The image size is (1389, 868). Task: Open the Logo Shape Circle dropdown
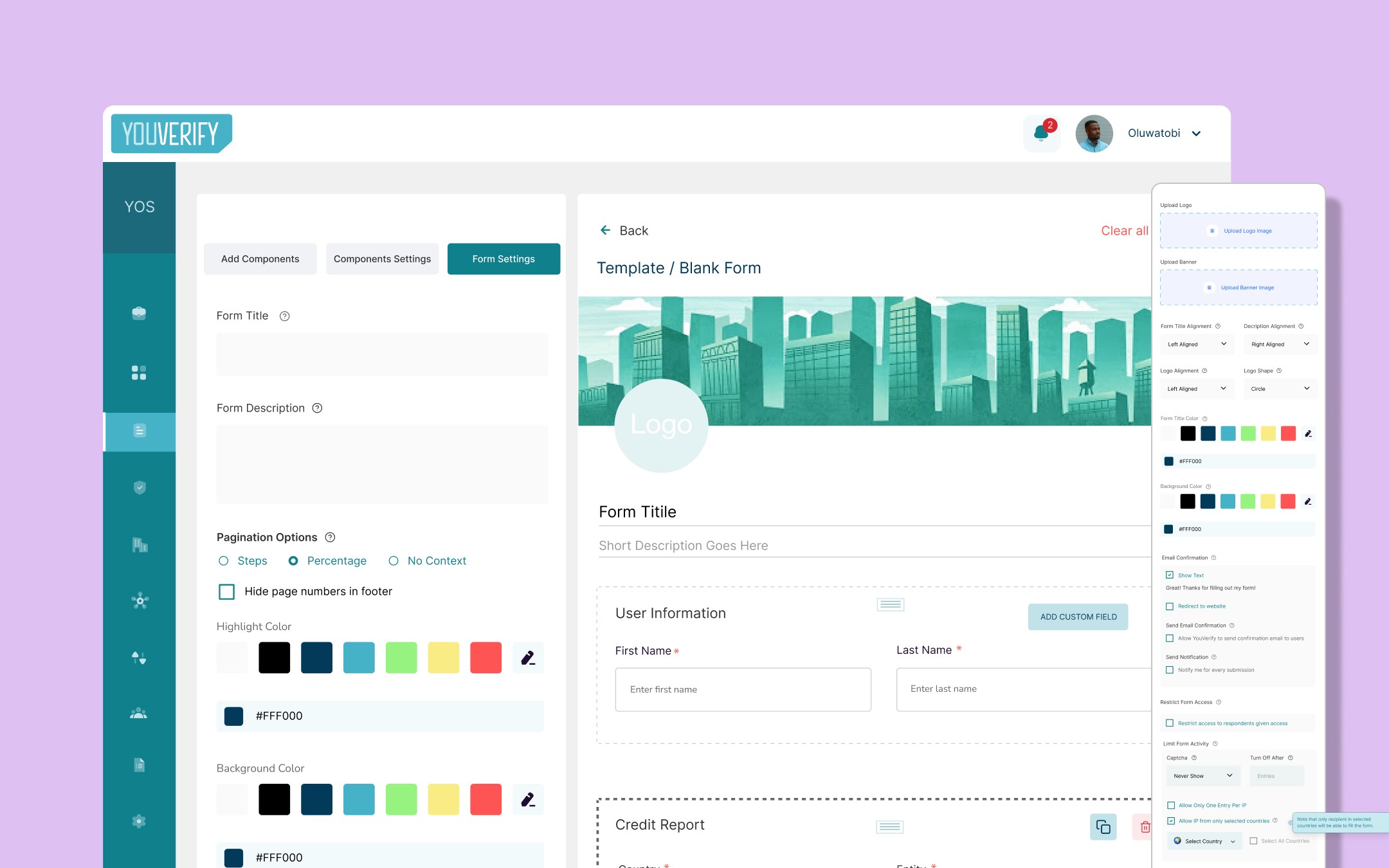coord(1280,389)
